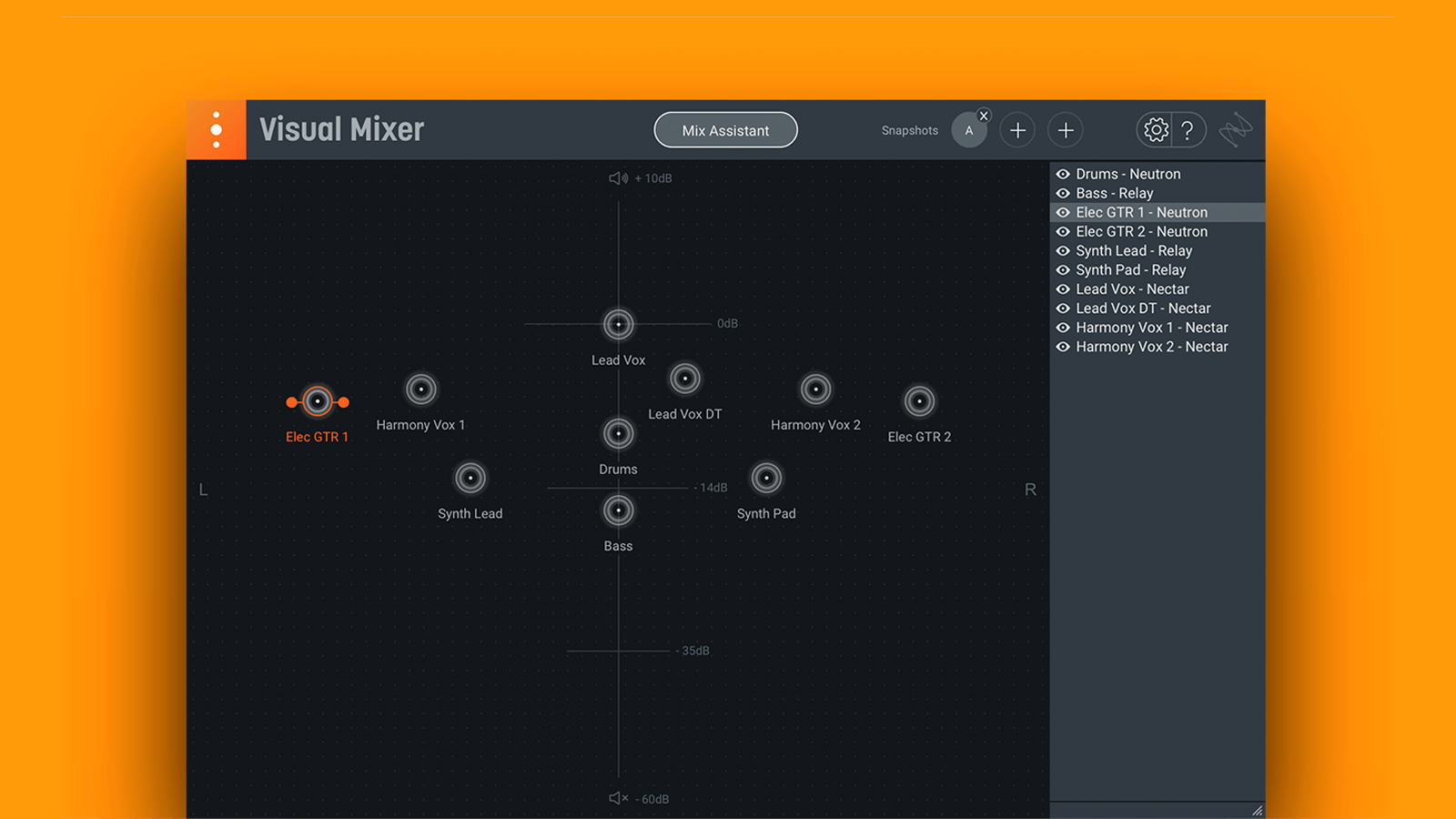Select the Synth Lead node

(470, 478)
